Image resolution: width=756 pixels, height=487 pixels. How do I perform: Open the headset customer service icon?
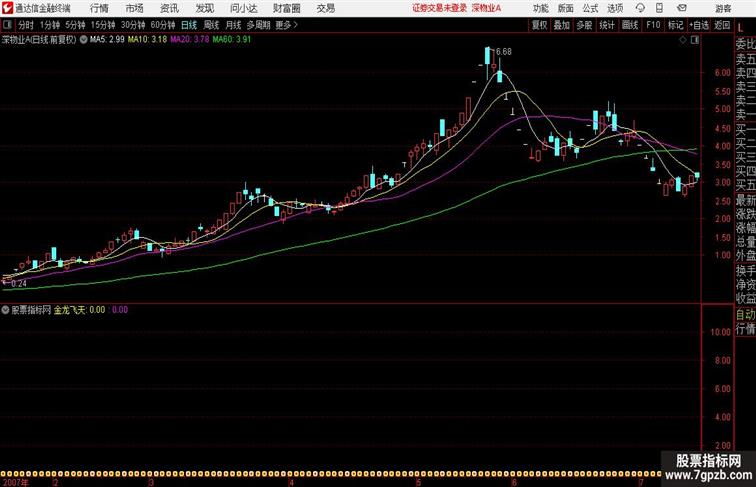click(640, 8)
